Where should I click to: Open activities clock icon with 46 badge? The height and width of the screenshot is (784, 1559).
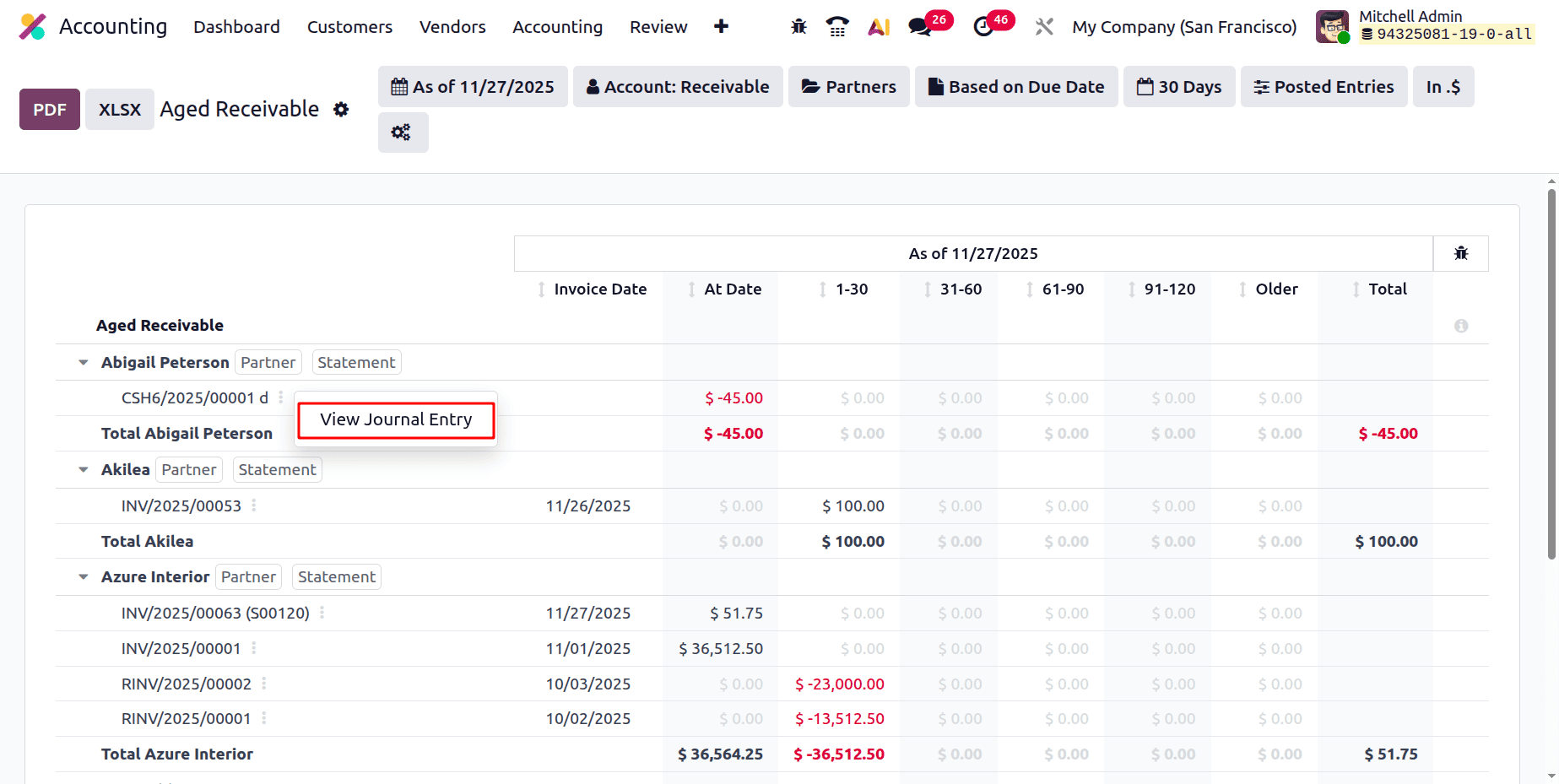[x=983, y=27]
